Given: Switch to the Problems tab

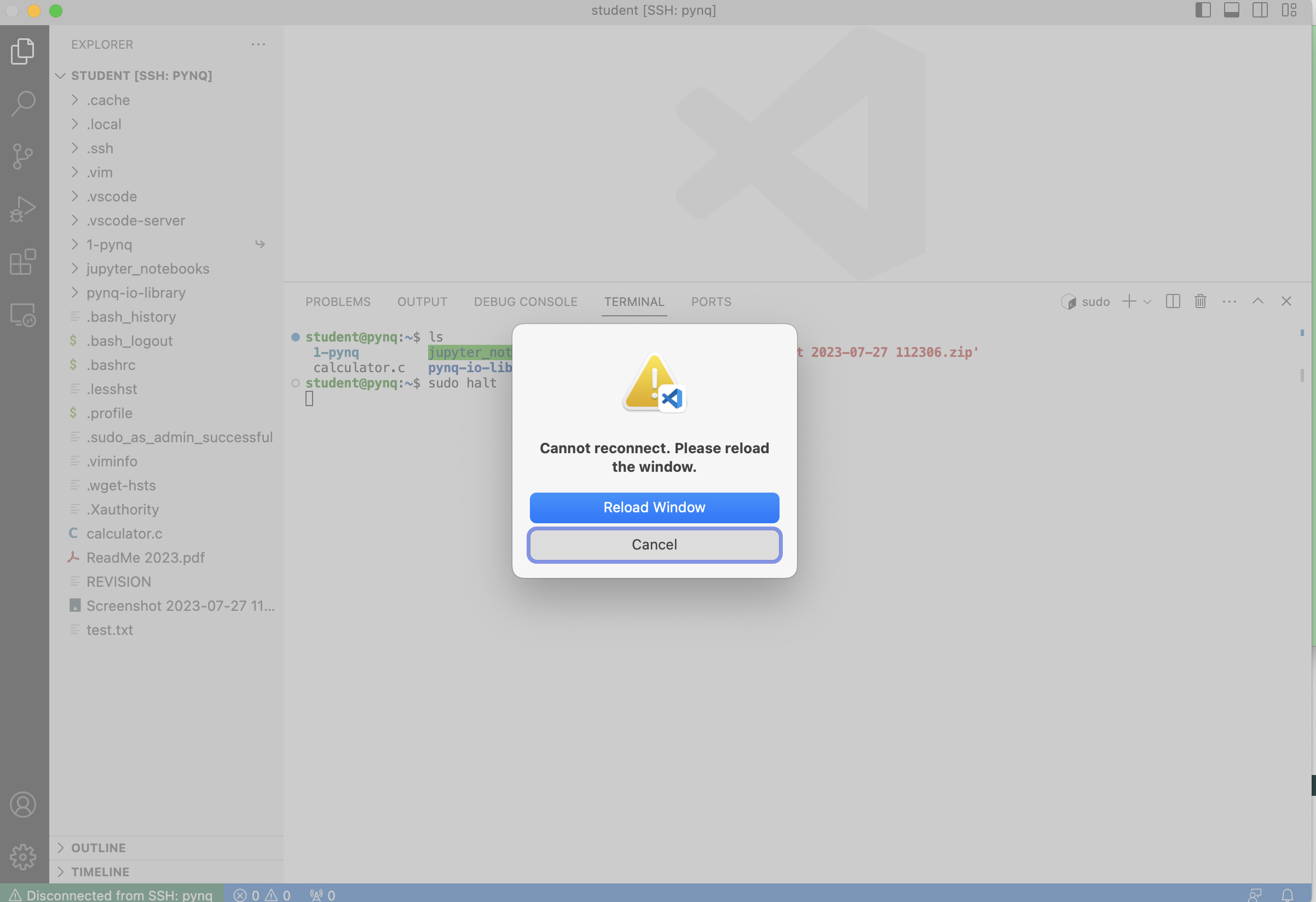Looking at the screenshot, I should [x=338, y=302].
